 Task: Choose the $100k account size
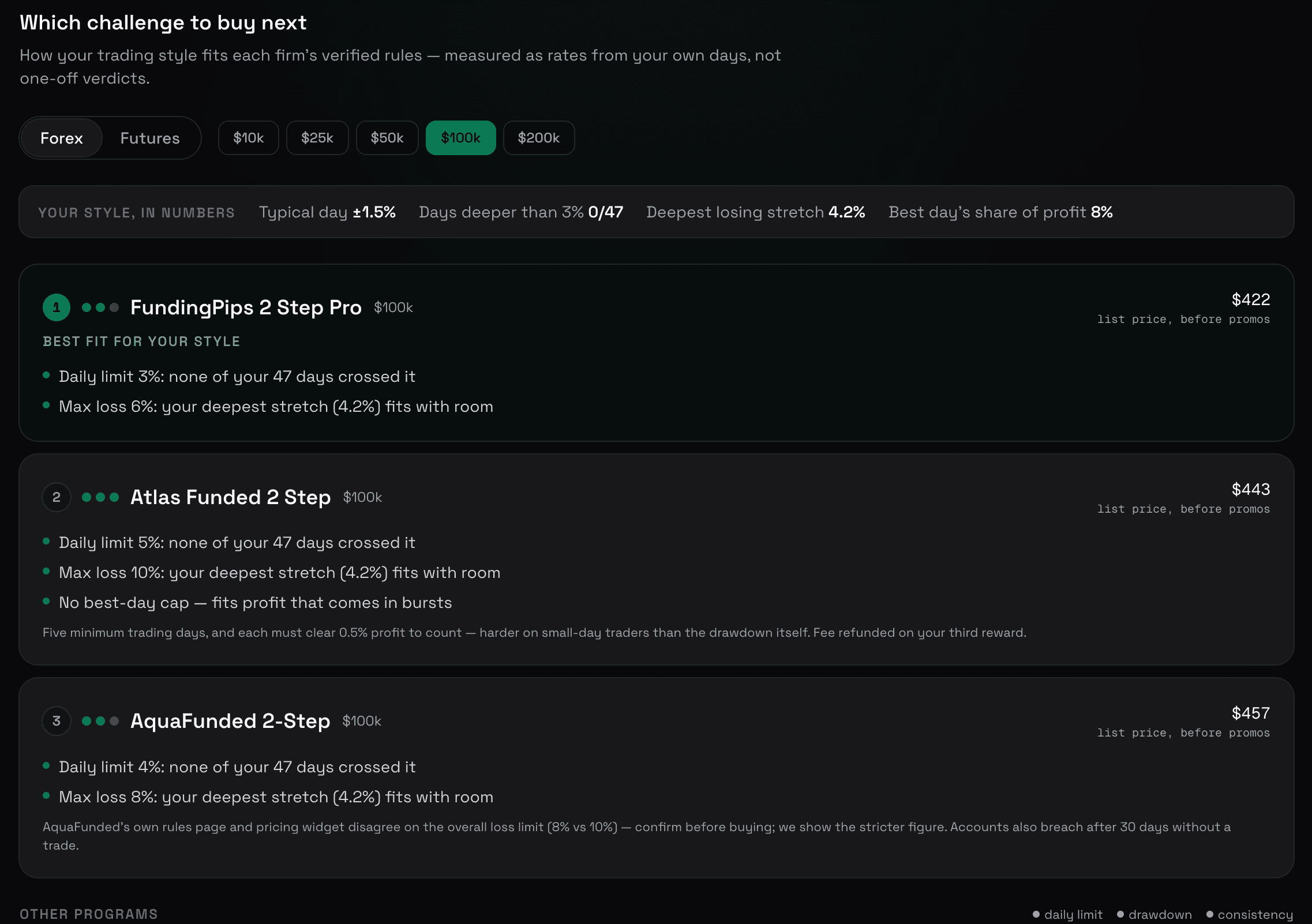[461, 138]
